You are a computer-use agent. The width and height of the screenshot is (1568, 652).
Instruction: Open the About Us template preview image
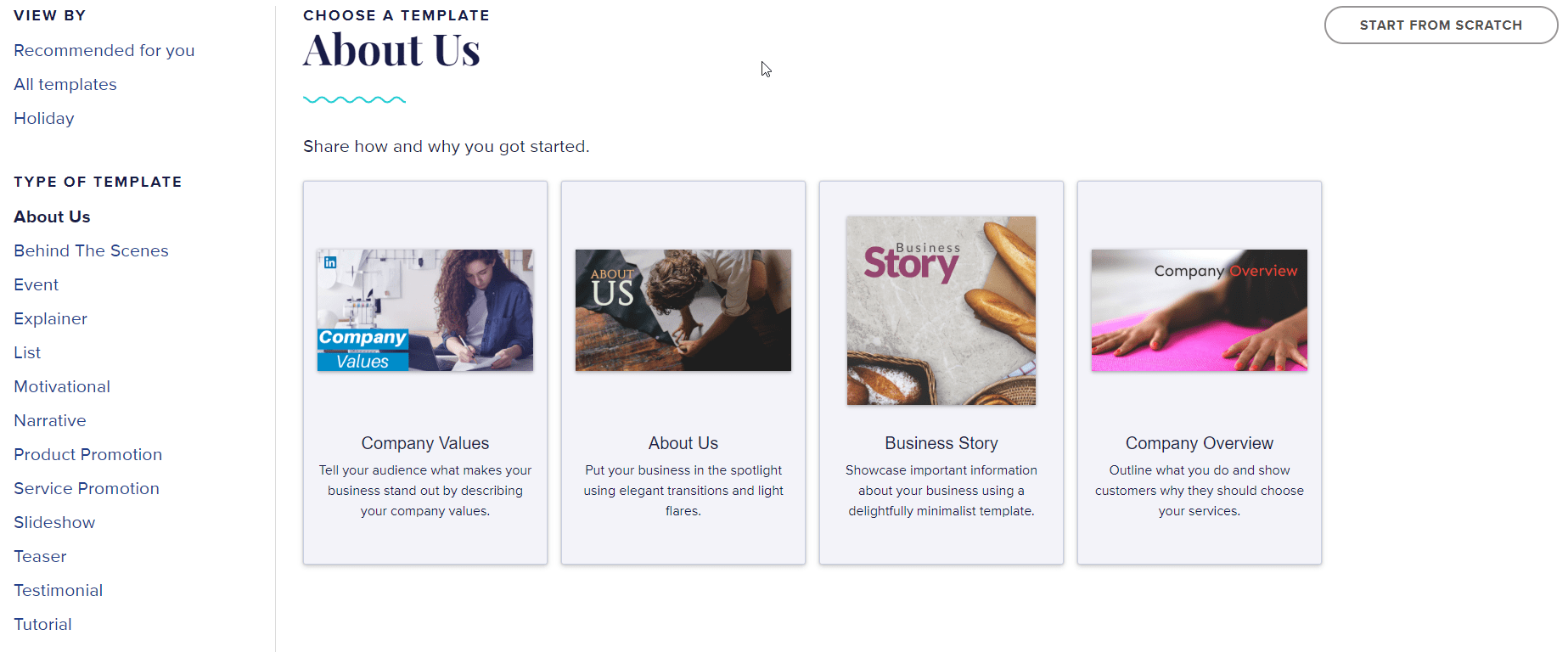coord(683,310)
